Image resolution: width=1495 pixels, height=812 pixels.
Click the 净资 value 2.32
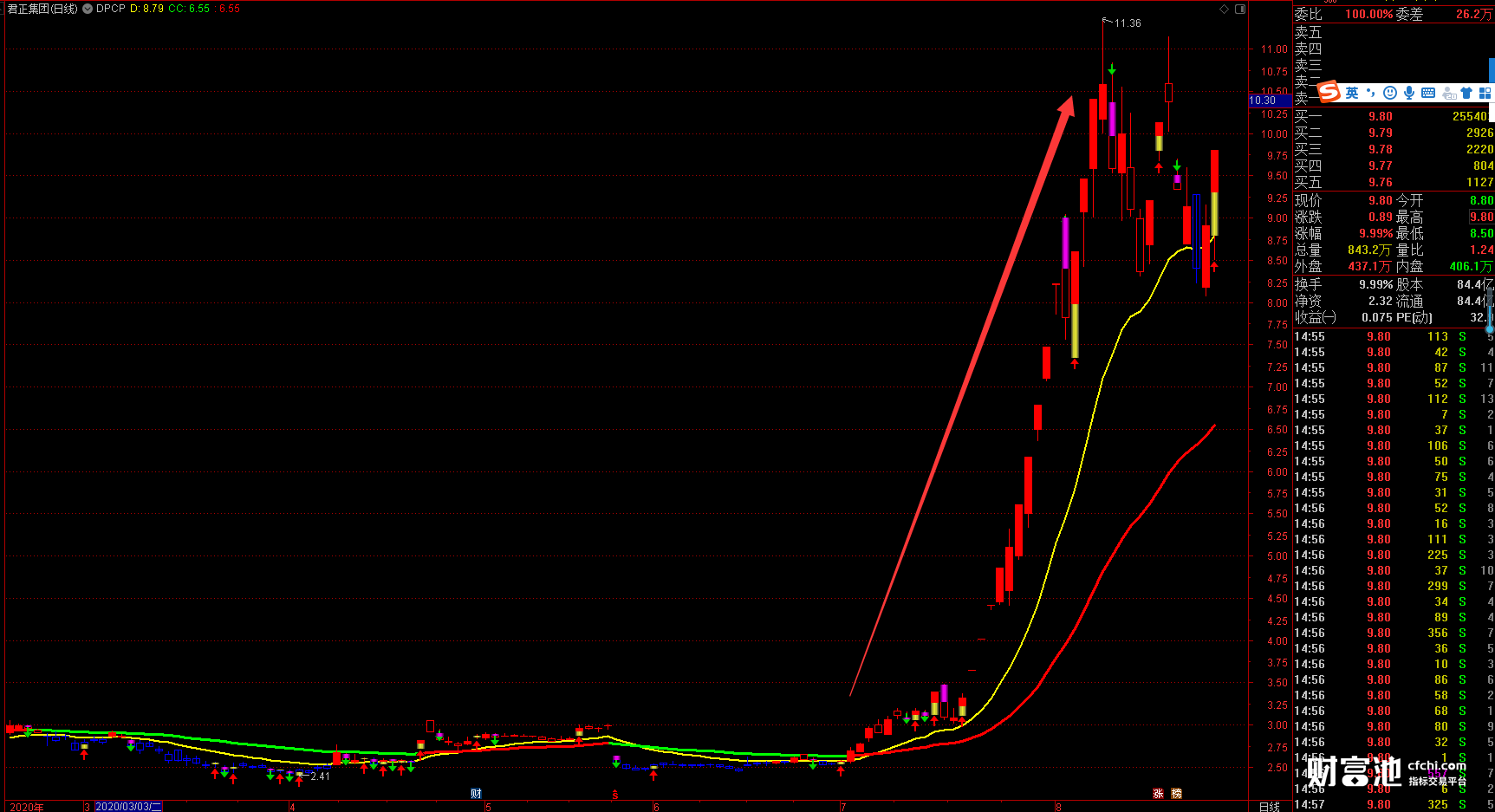[1381, 302]
